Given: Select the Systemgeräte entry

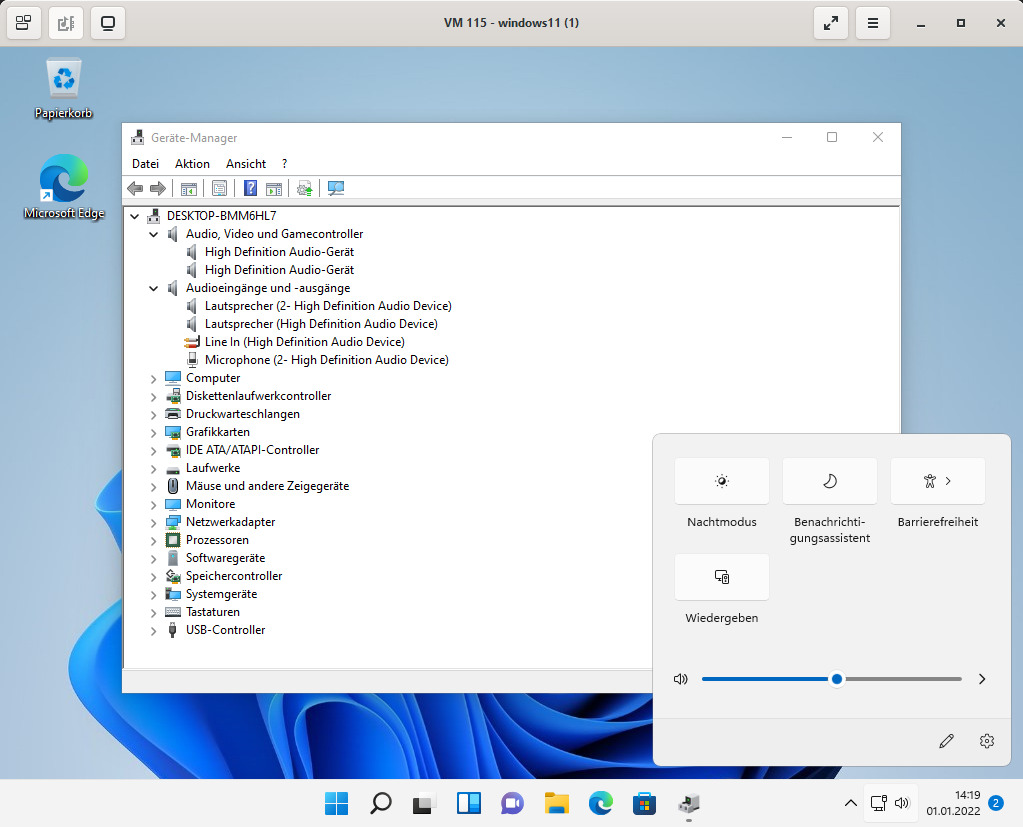Looking at the screenshot, I should tap(221, 594).
